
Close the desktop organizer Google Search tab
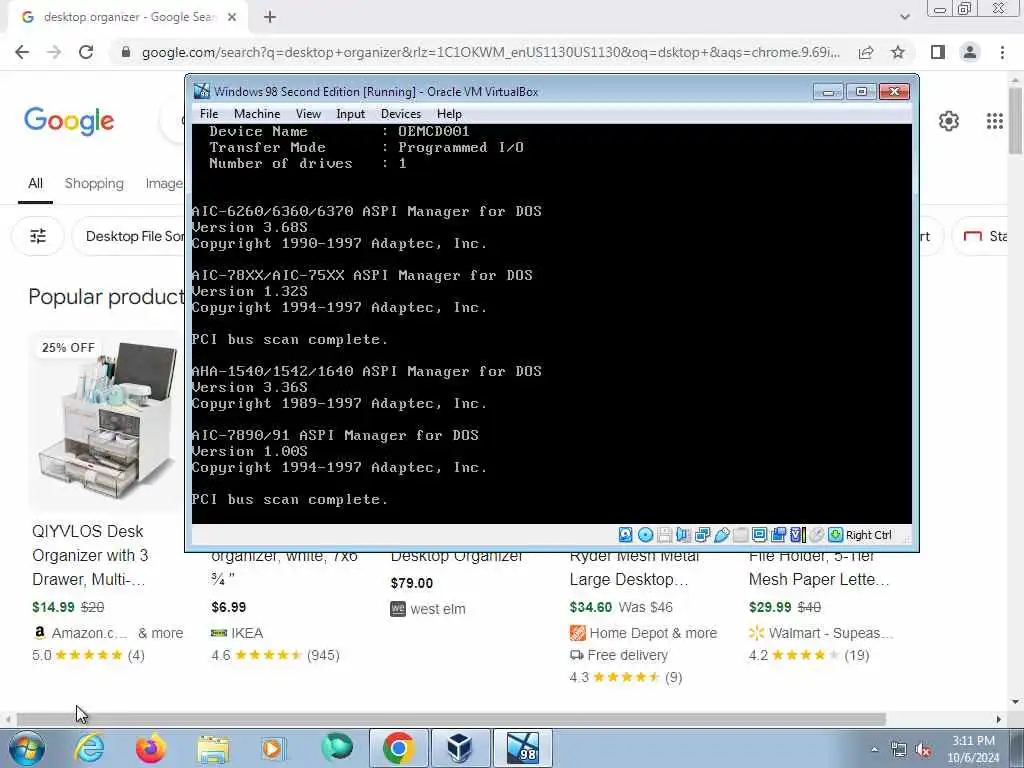232,17
